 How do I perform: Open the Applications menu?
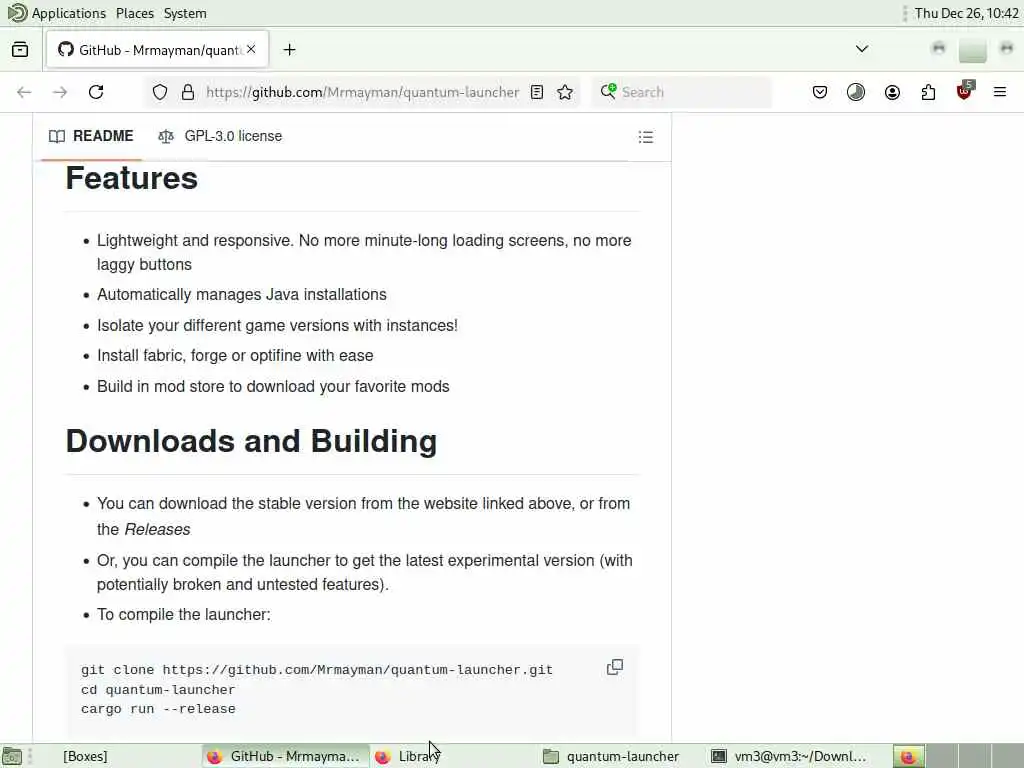(57, 13)
